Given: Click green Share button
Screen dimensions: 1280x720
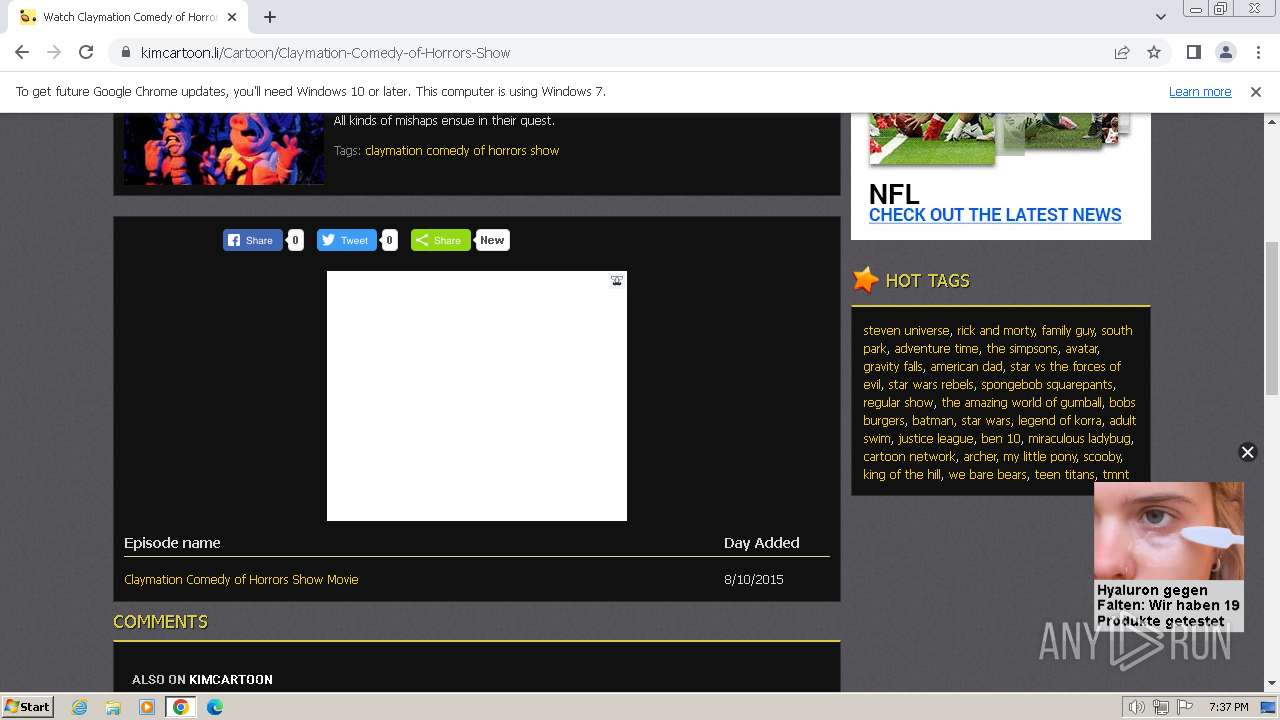Looking at the screenshot, I should click(x=440, y=240).
